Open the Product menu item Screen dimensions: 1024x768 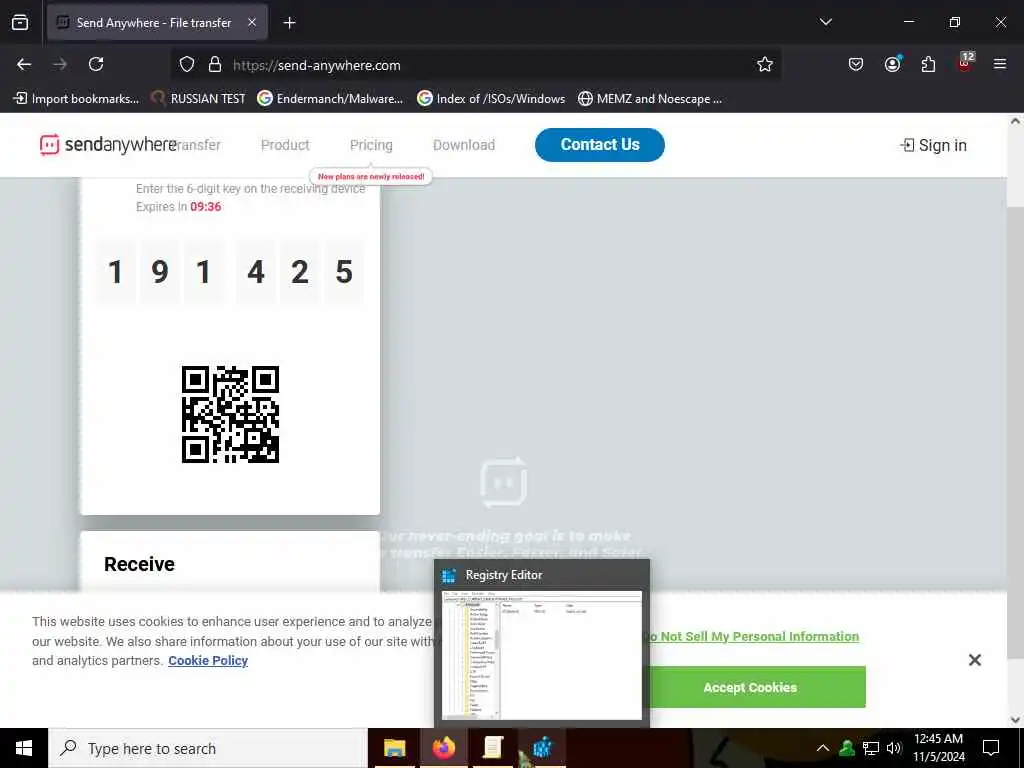(x=285, y=145)
